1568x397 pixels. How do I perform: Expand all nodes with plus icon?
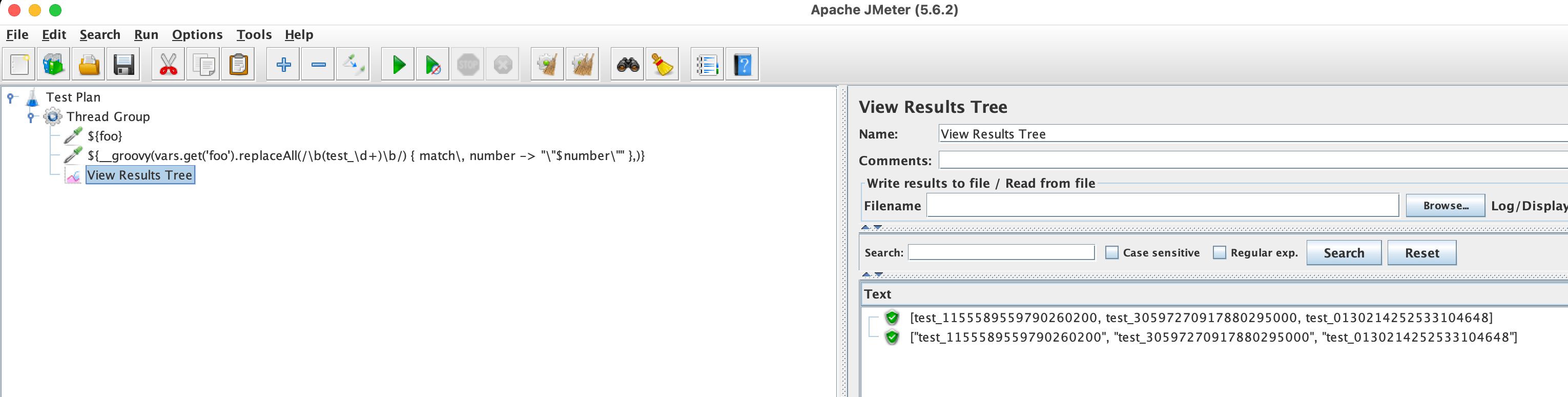283,65
